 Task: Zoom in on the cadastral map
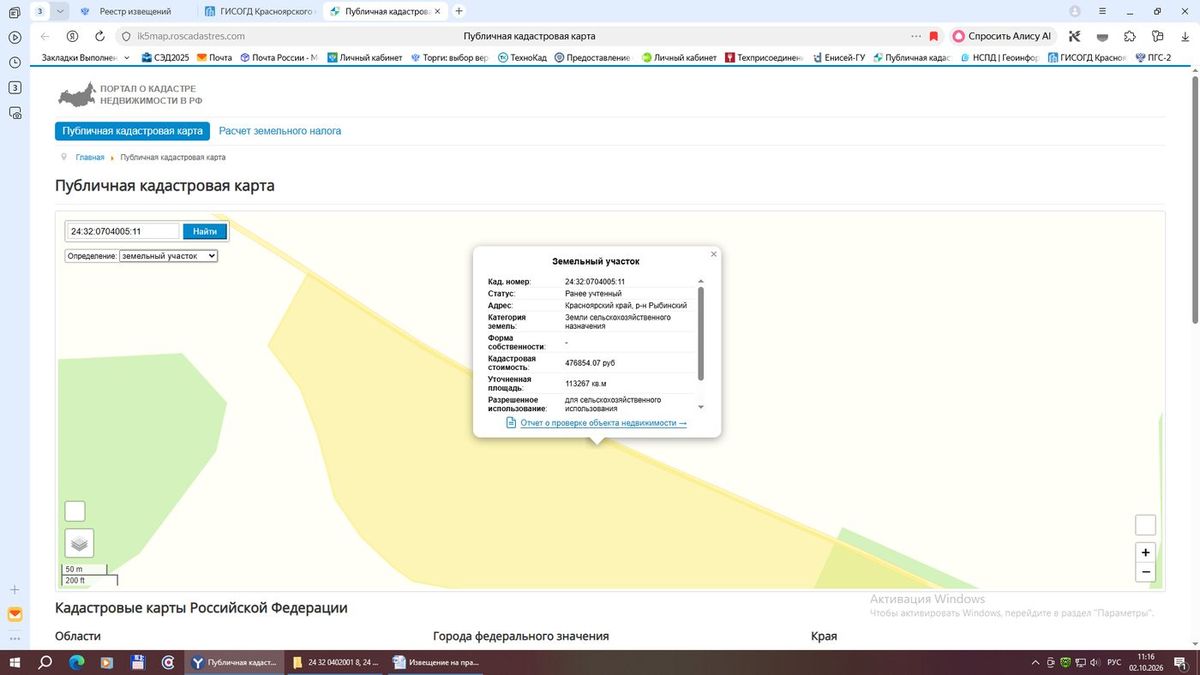(1146, 552)
